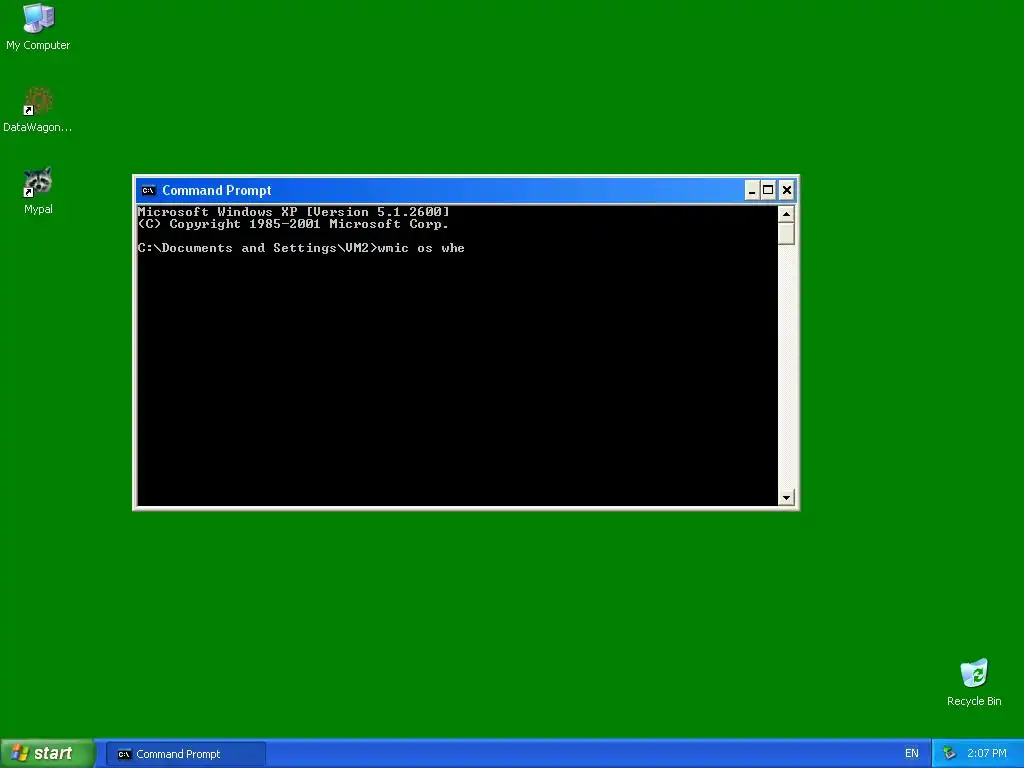Open the Start menu
The width and height of the screenshot is (1024, 768).
(x=47, y=754)
